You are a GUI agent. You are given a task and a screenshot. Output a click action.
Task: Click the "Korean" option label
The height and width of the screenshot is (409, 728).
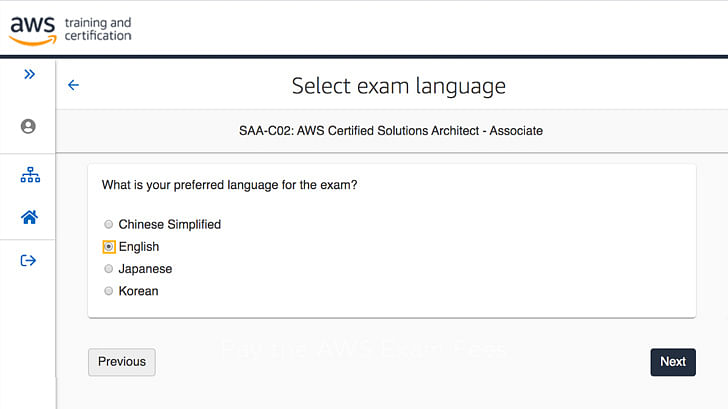point(138,291)
